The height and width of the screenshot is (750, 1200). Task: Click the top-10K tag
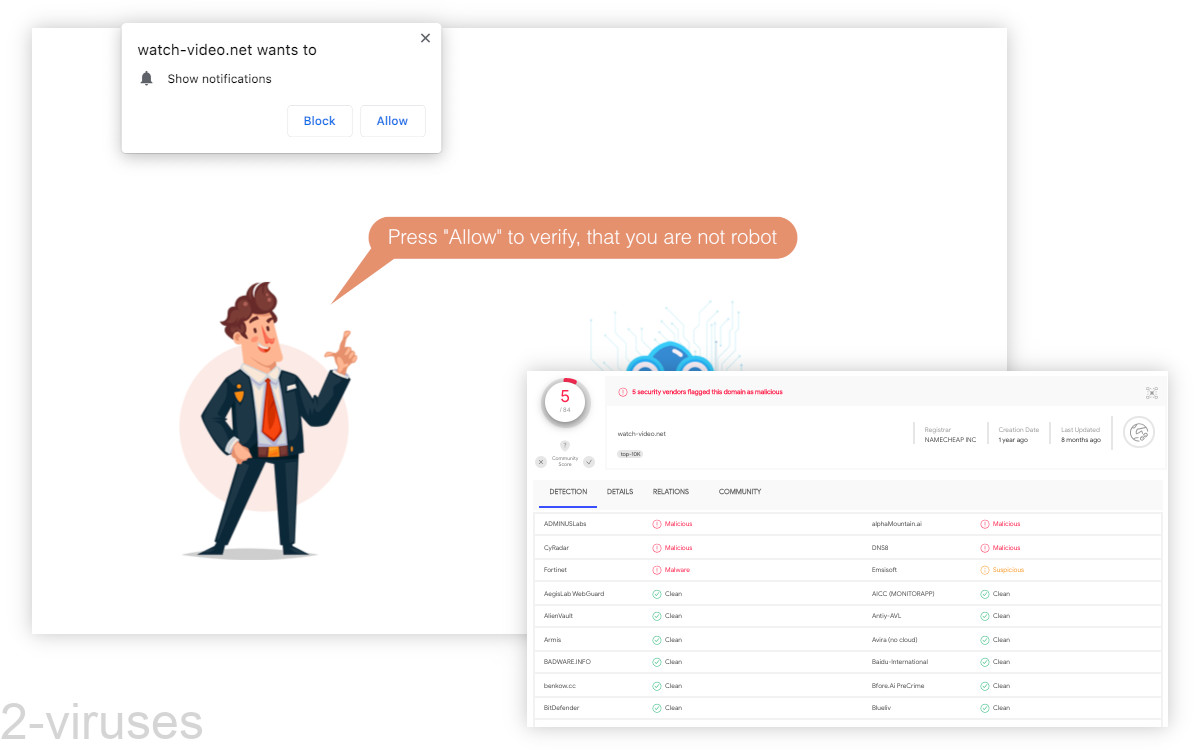(630, 454)
